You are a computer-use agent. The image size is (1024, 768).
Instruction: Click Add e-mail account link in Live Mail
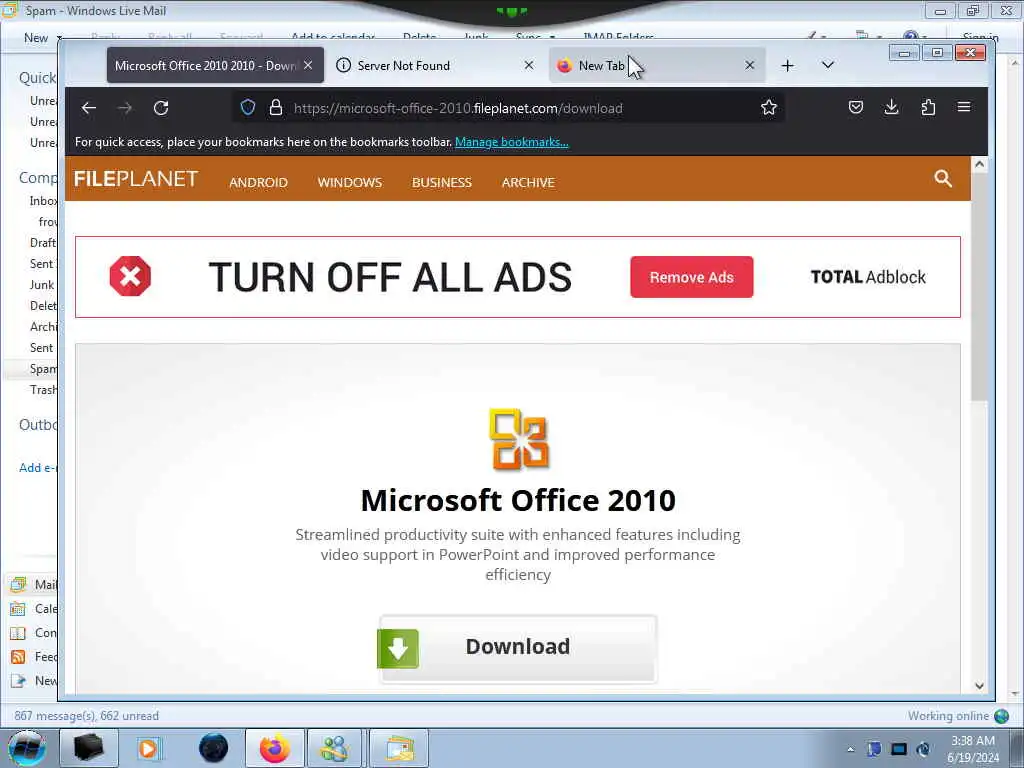click(38, 468)
